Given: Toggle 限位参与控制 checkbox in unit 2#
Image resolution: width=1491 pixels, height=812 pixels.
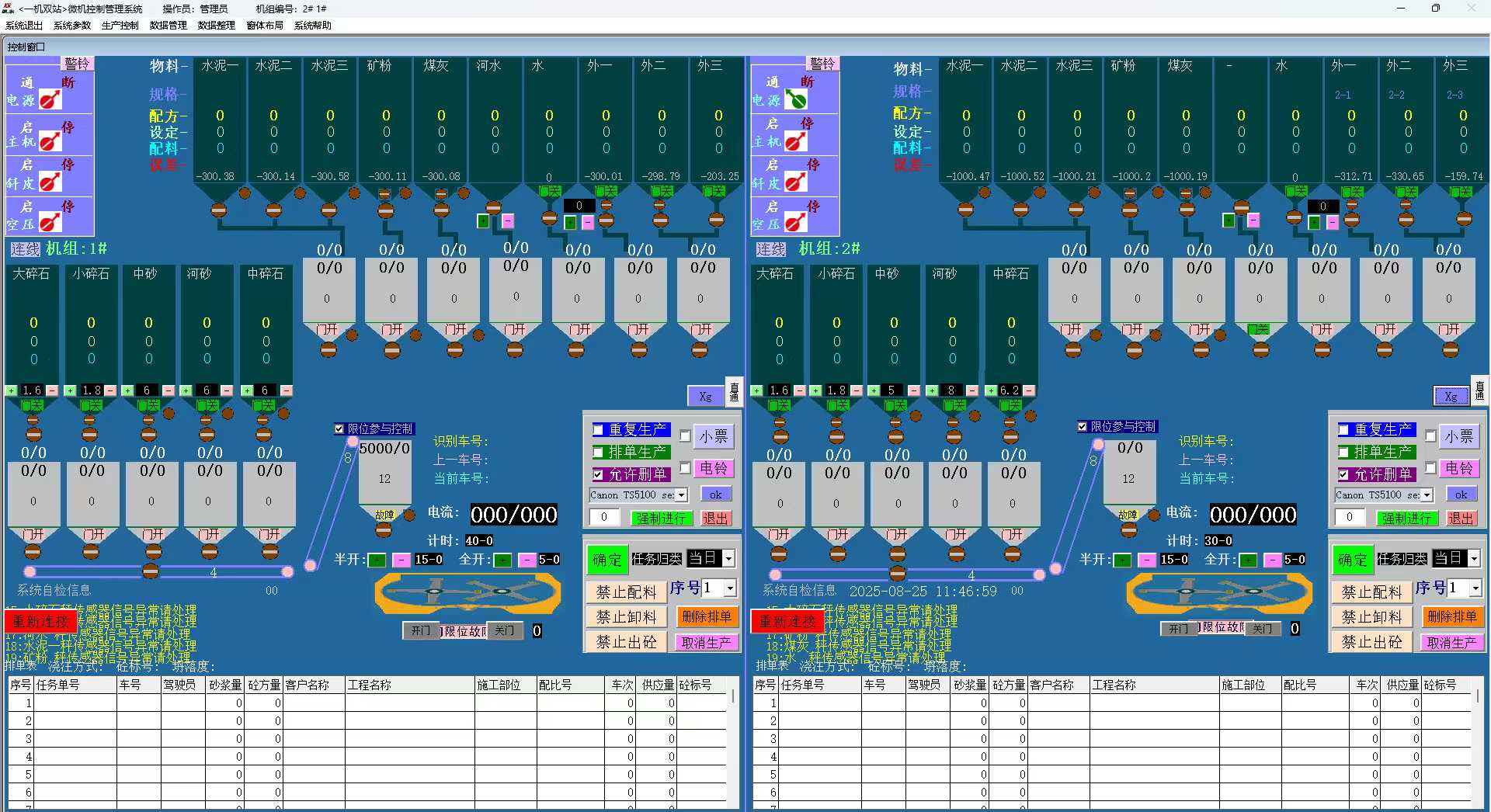Looking at the screenshot, I should (1083, 426).
